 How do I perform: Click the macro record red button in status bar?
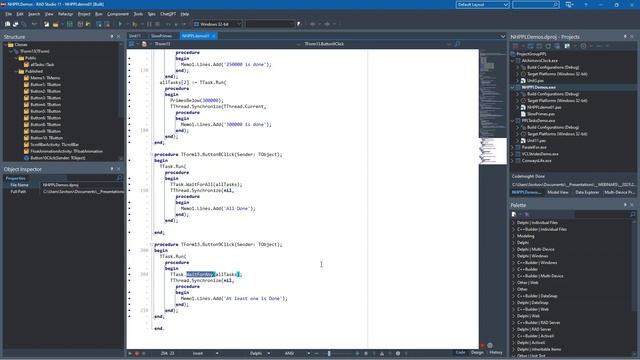point(137,353)
